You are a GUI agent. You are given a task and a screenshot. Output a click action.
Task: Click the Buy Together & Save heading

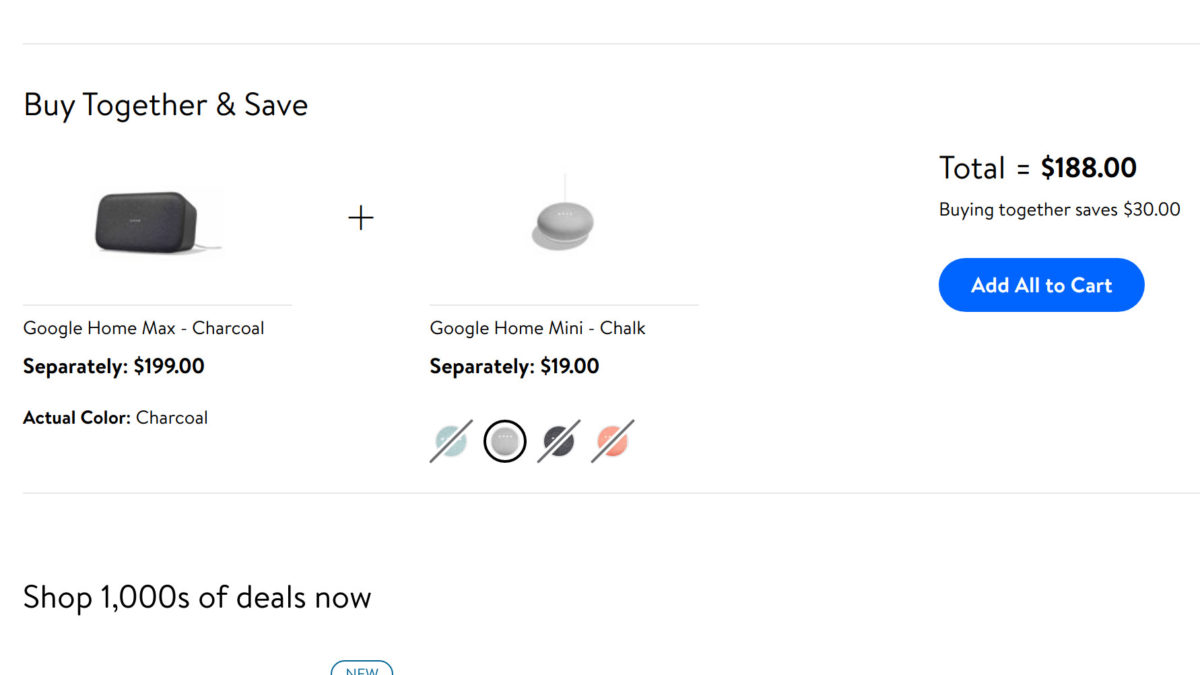click(166, 105)
